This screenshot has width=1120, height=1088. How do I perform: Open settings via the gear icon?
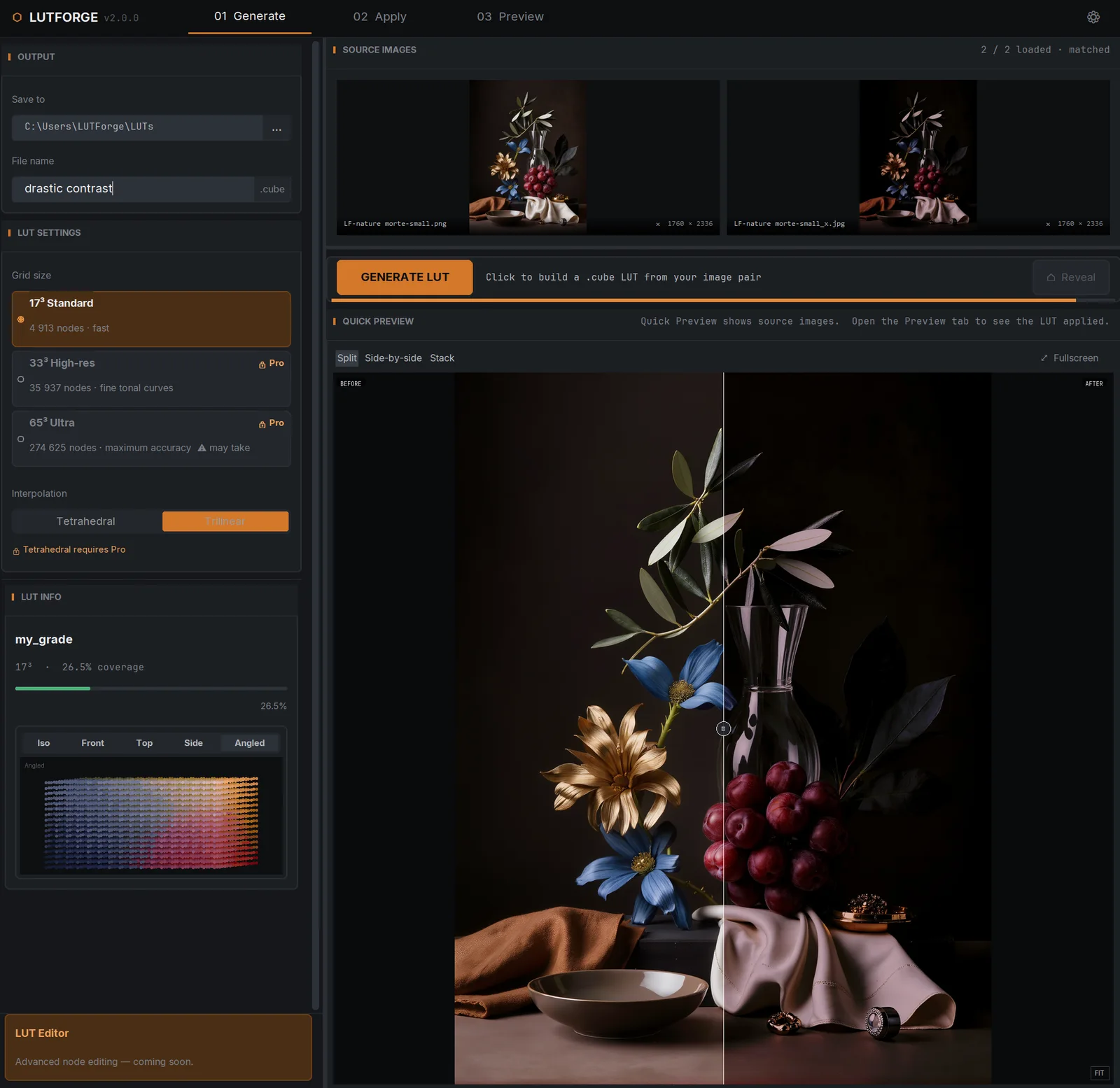[x=1093, y=17]
